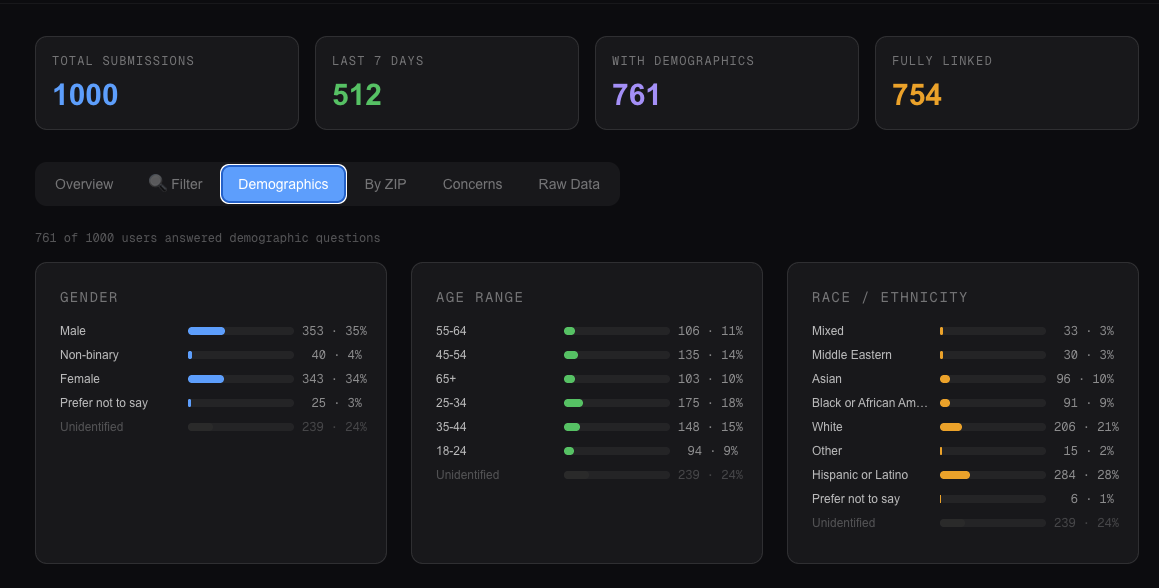Viewport: 1159px width, 588px height.
Task: Click the '148 · 15%' age value
Action: (x=710, y=427)
